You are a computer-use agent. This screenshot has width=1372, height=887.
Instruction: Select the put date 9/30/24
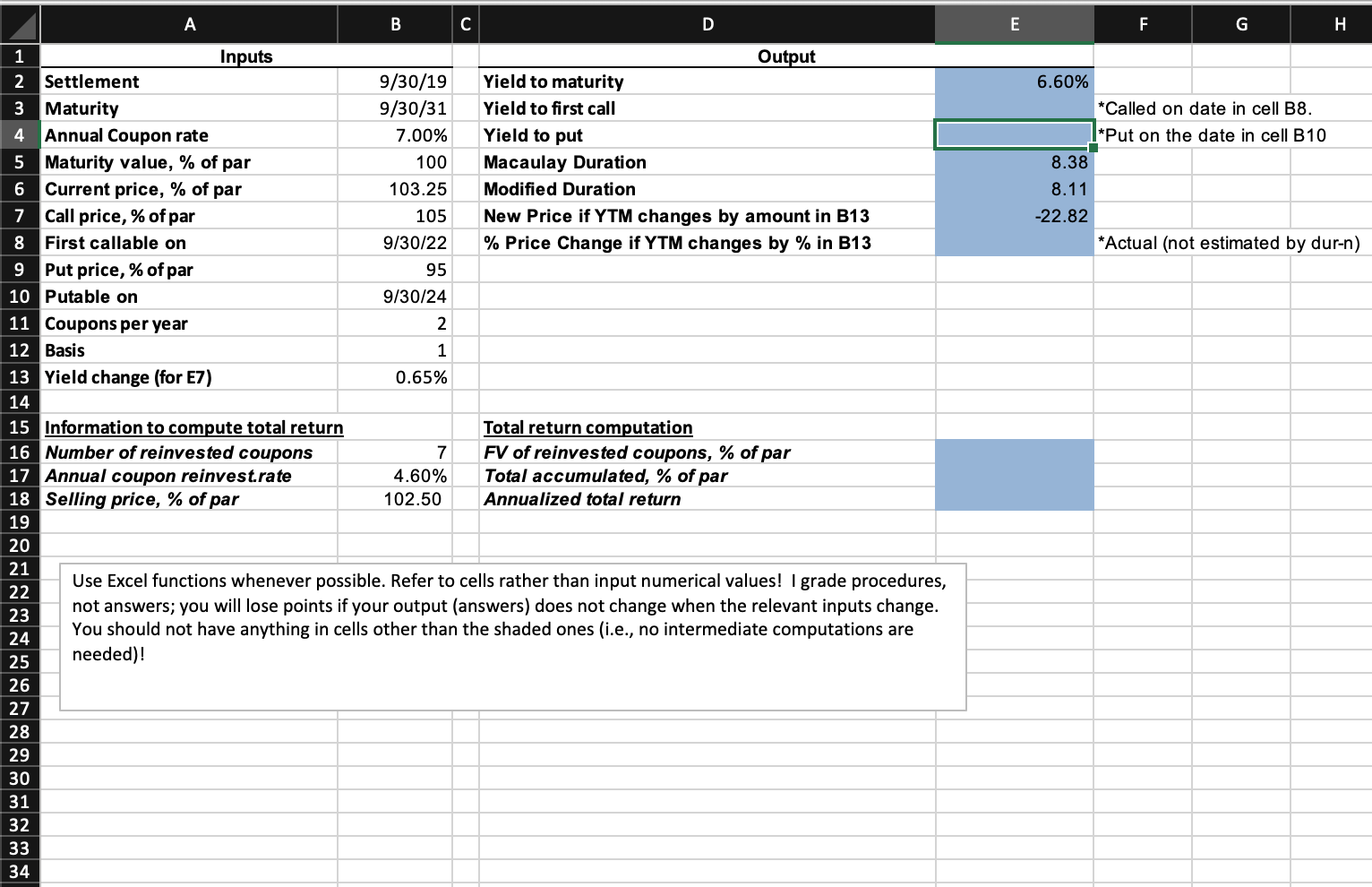[x=395, y=297]
